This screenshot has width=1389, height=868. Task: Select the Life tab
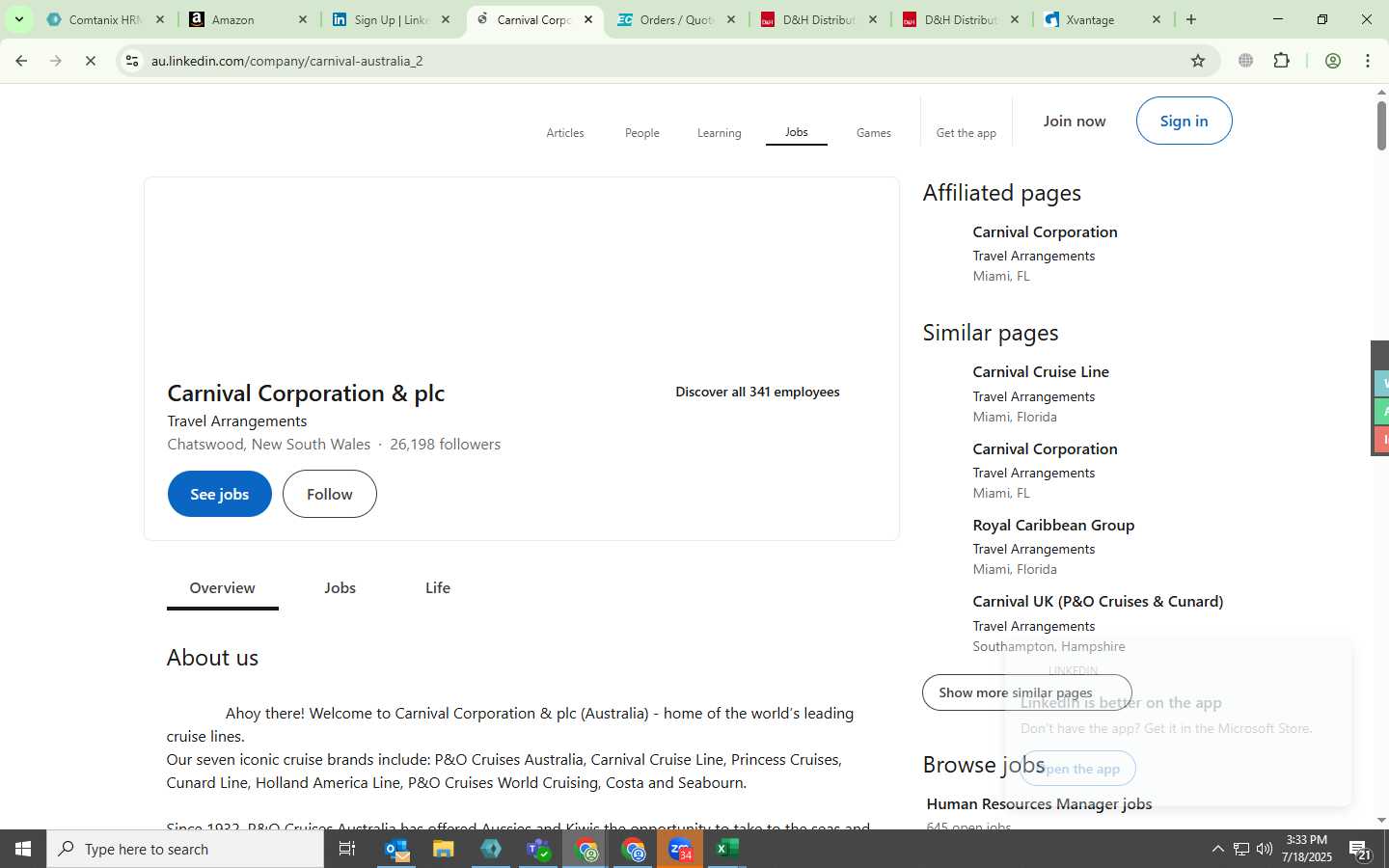(438, 588)
